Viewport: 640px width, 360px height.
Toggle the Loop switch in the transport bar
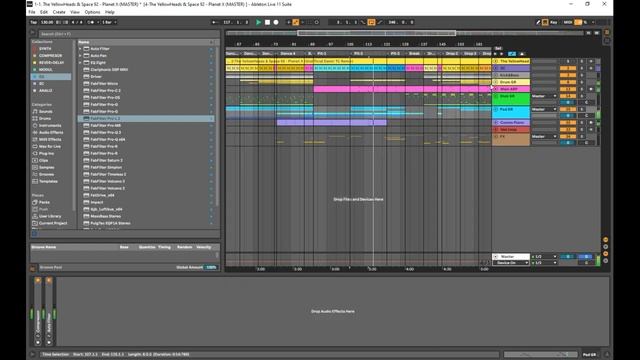[x=371, y=22]
